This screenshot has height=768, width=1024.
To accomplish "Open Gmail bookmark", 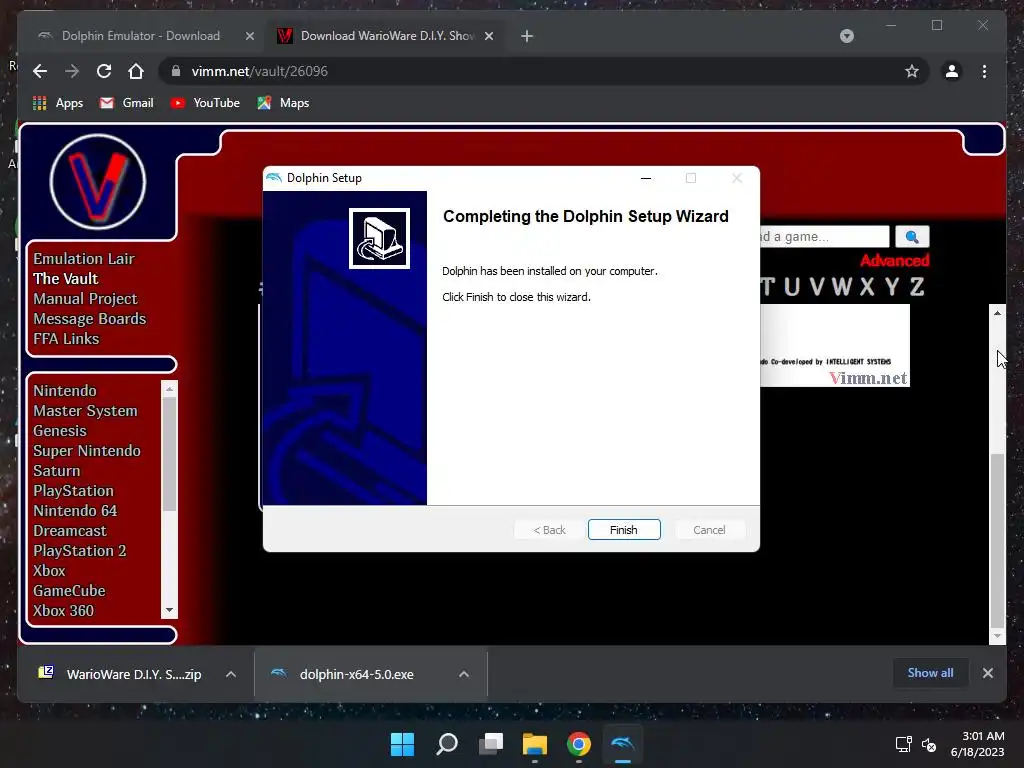I will tap(126, 103).
